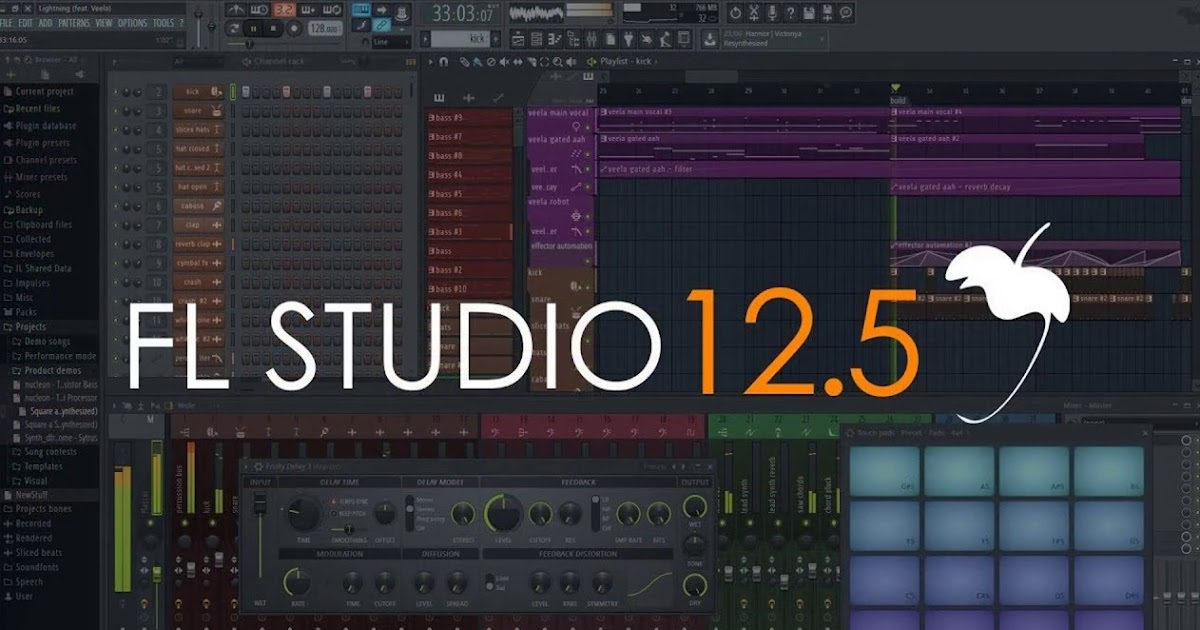Screen dimensions: 1200x630
Task: Select the zoom magnifier tool in playlist
Action: (557, 62)
